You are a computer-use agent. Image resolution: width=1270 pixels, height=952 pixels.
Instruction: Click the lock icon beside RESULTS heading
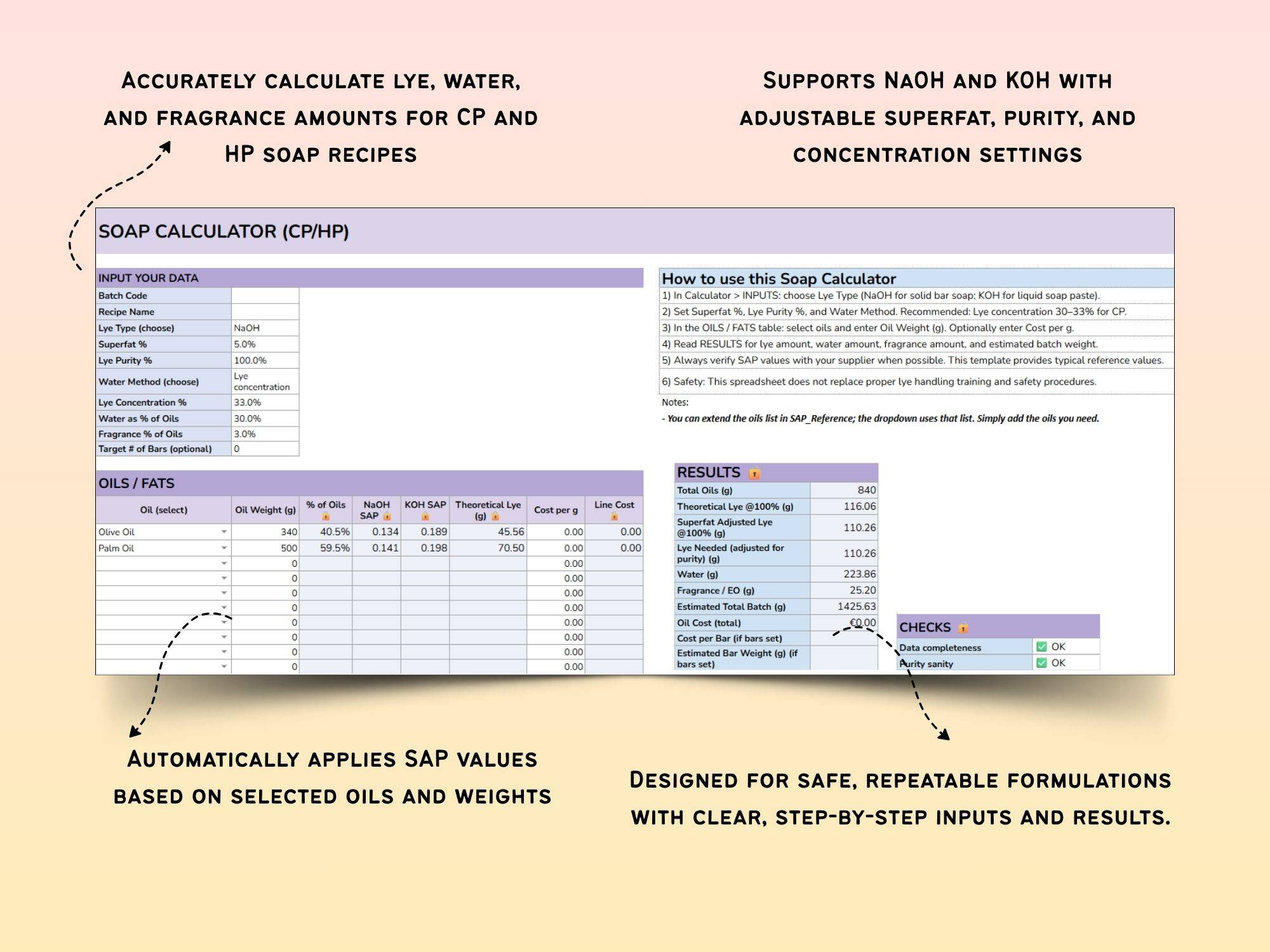point(754,473)
